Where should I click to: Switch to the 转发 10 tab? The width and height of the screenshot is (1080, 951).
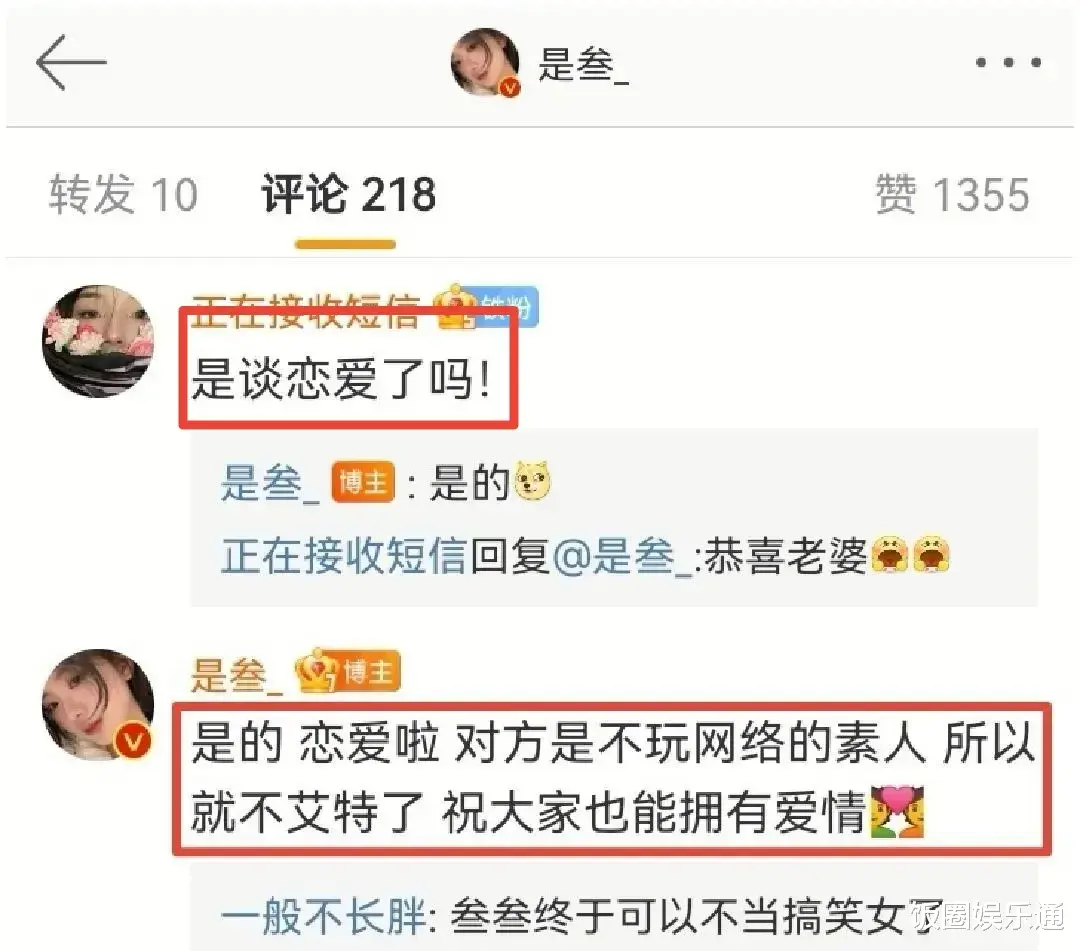click(x=124, y=194)
